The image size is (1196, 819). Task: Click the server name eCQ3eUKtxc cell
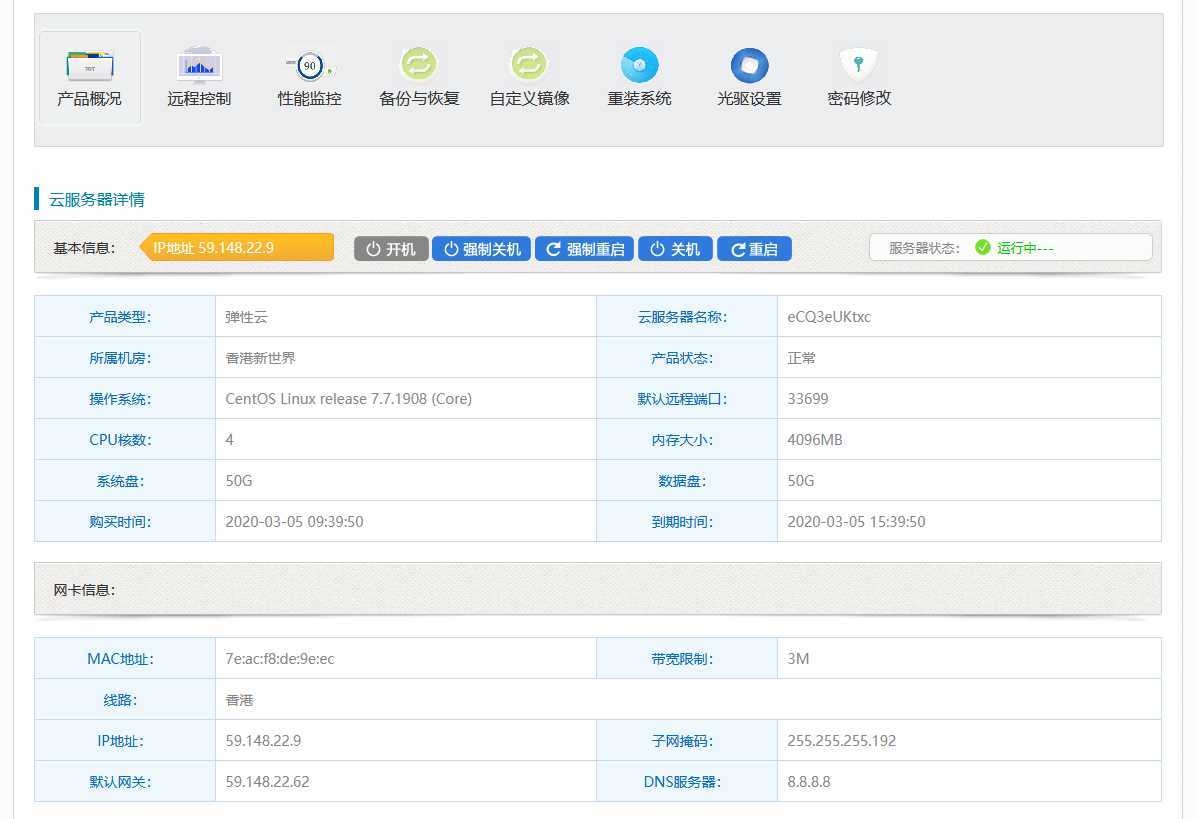tap(831, 316)
